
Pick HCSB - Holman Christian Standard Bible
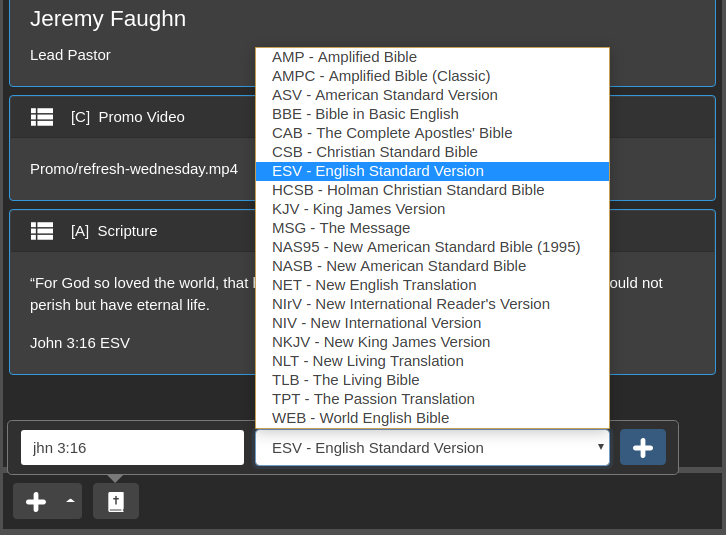pyautogui.click(x=432, y=190)
